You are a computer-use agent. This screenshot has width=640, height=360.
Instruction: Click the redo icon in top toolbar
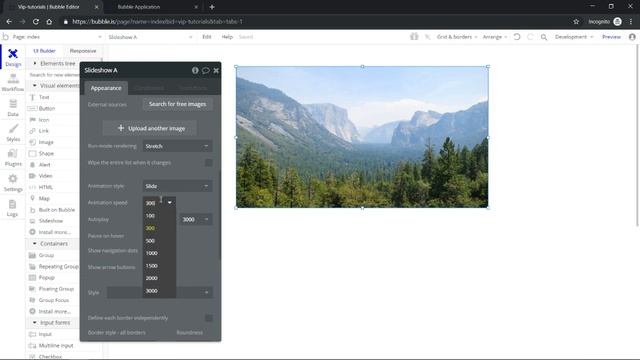[530, 37]
